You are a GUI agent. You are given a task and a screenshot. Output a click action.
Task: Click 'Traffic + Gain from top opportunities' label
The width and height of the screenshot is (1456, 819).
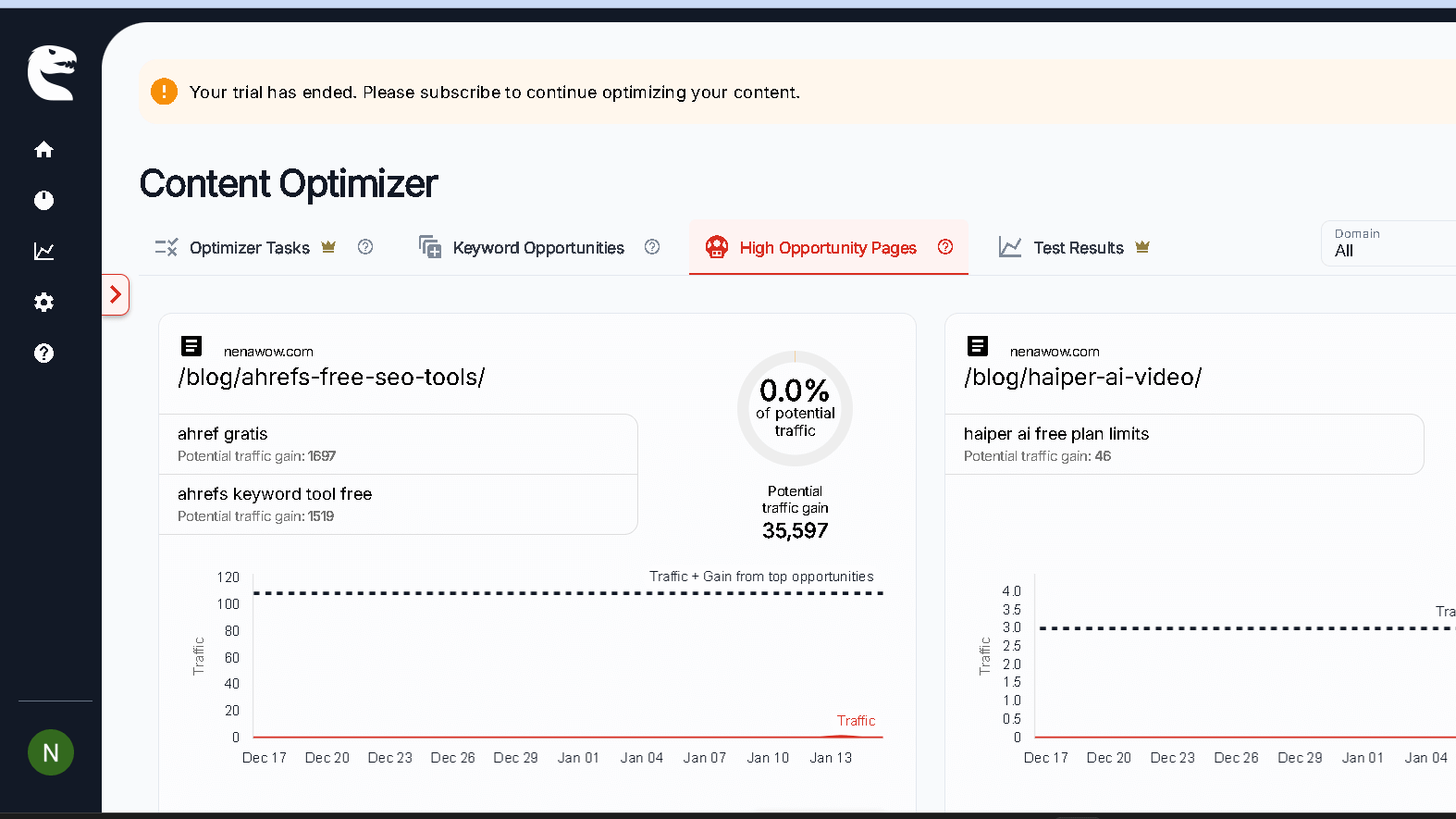click(761, 577)
